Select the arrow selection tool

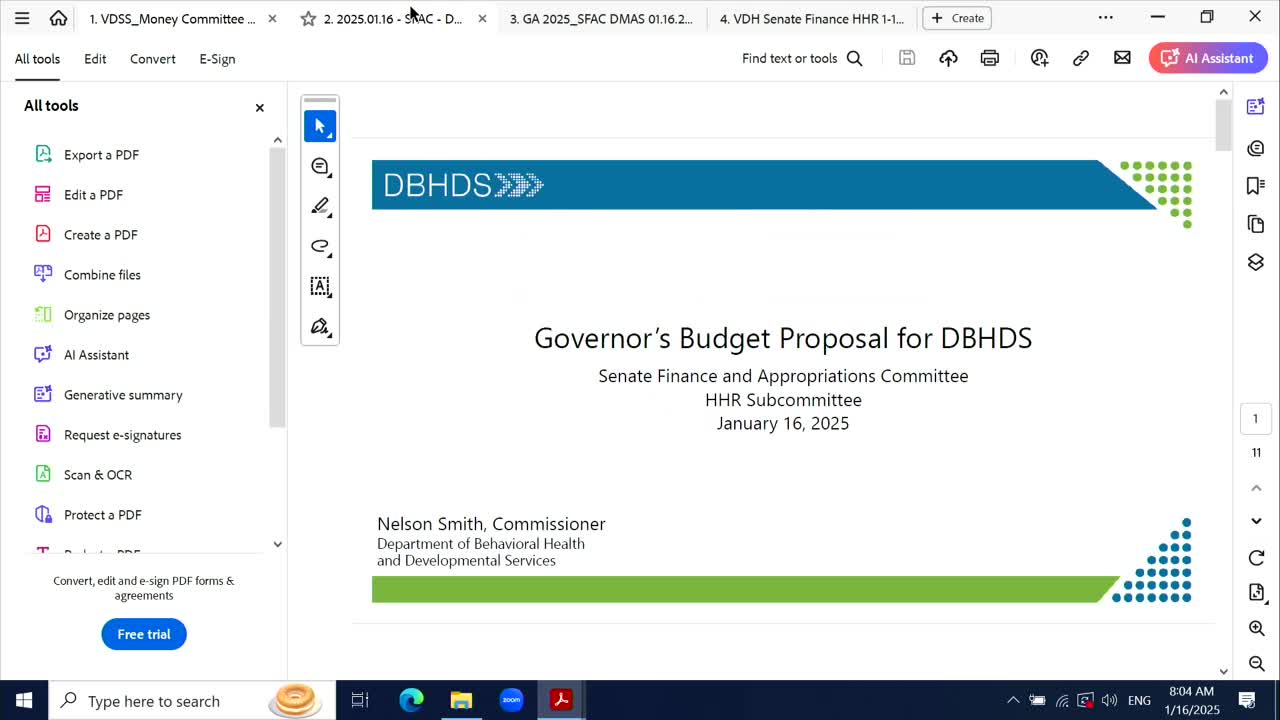pos(320,126)
